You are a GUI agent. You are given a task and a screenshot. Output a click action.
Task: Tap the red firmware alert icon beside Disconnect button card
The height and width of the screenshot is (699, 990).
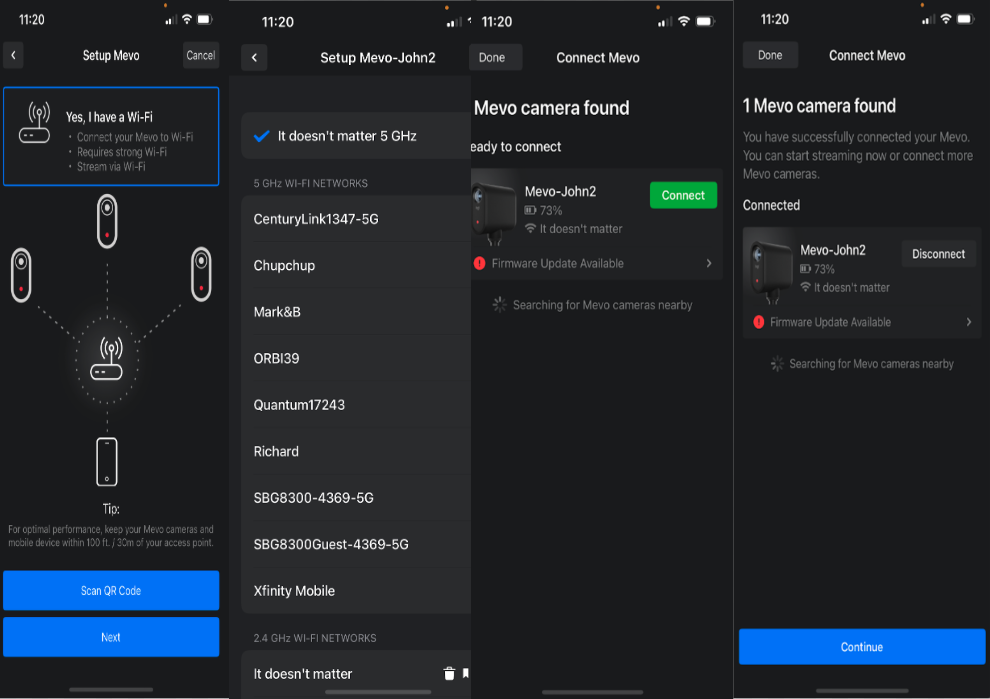tap(758, 322)
